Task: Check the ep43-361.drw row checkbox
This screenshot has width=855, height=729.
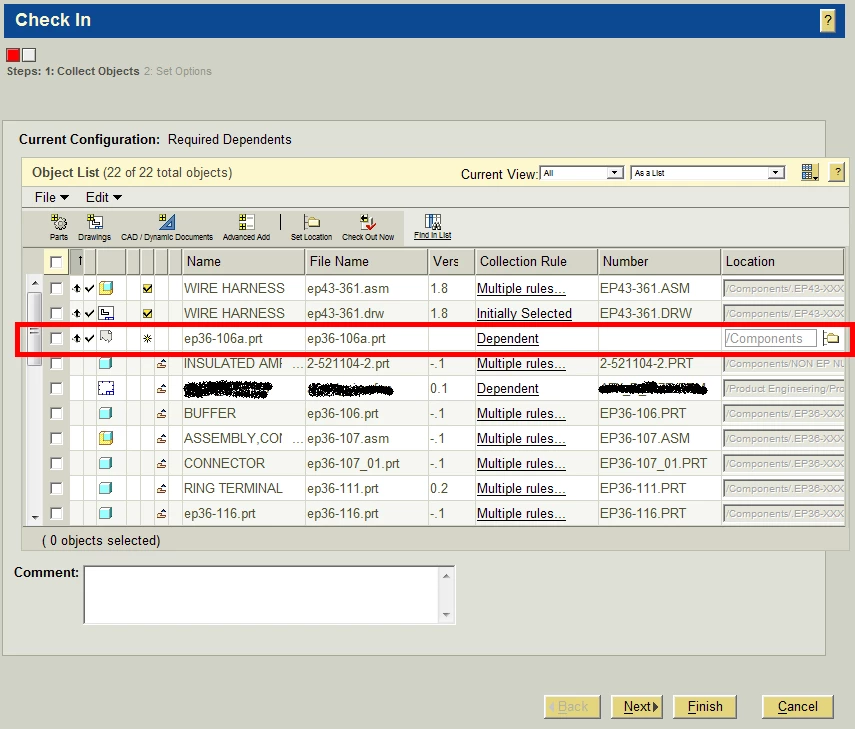Action: 56,313
